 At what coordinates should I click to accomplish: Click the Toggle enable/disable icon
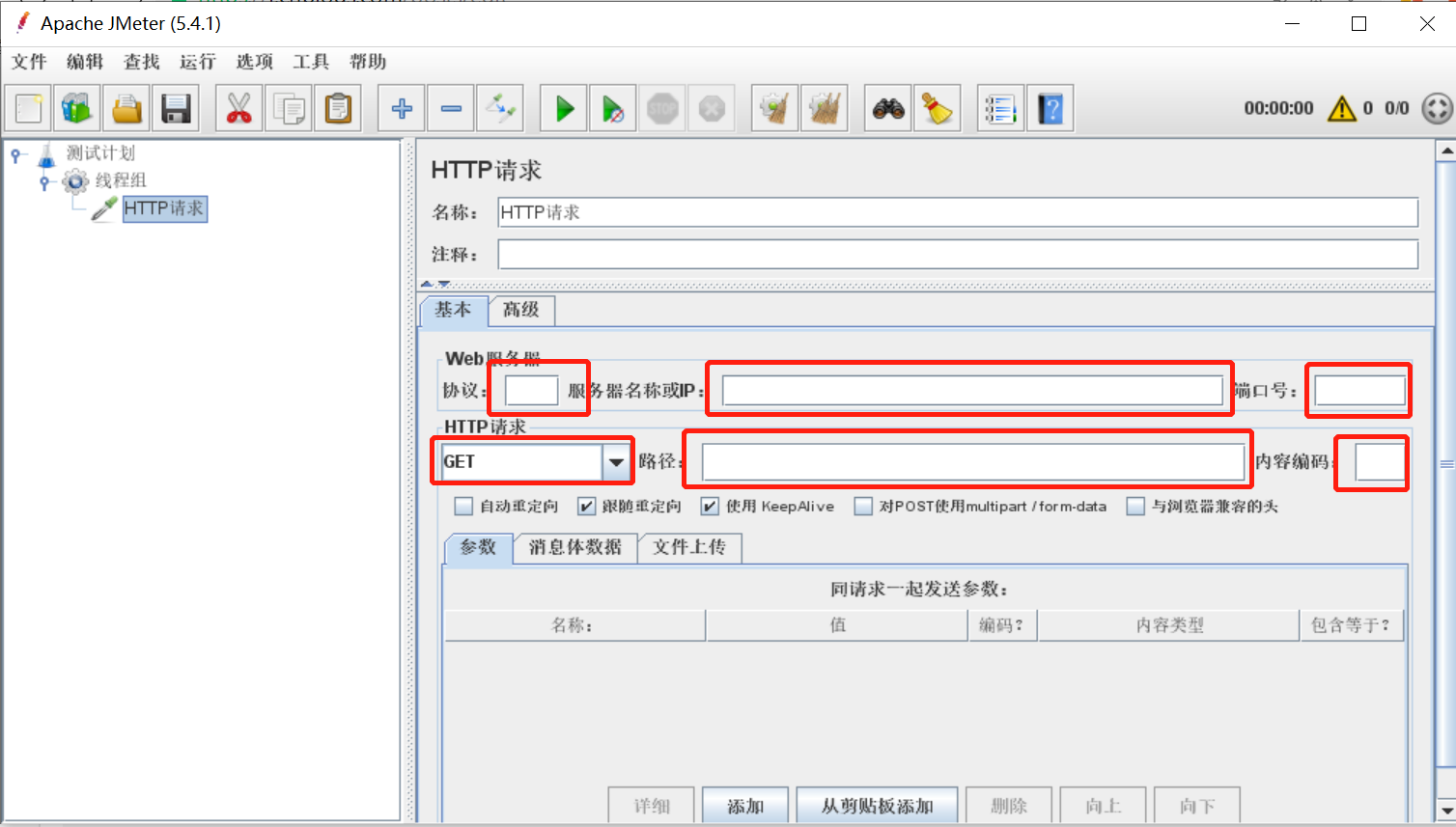(x=500, y=108)
